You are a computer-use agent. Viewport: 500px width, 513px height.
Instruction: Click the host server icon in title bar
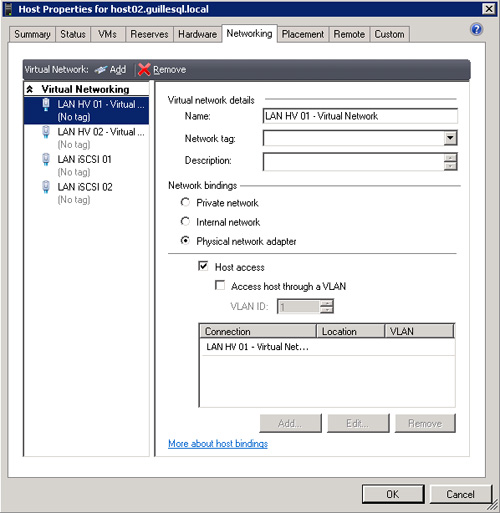(x=9, y=9)
